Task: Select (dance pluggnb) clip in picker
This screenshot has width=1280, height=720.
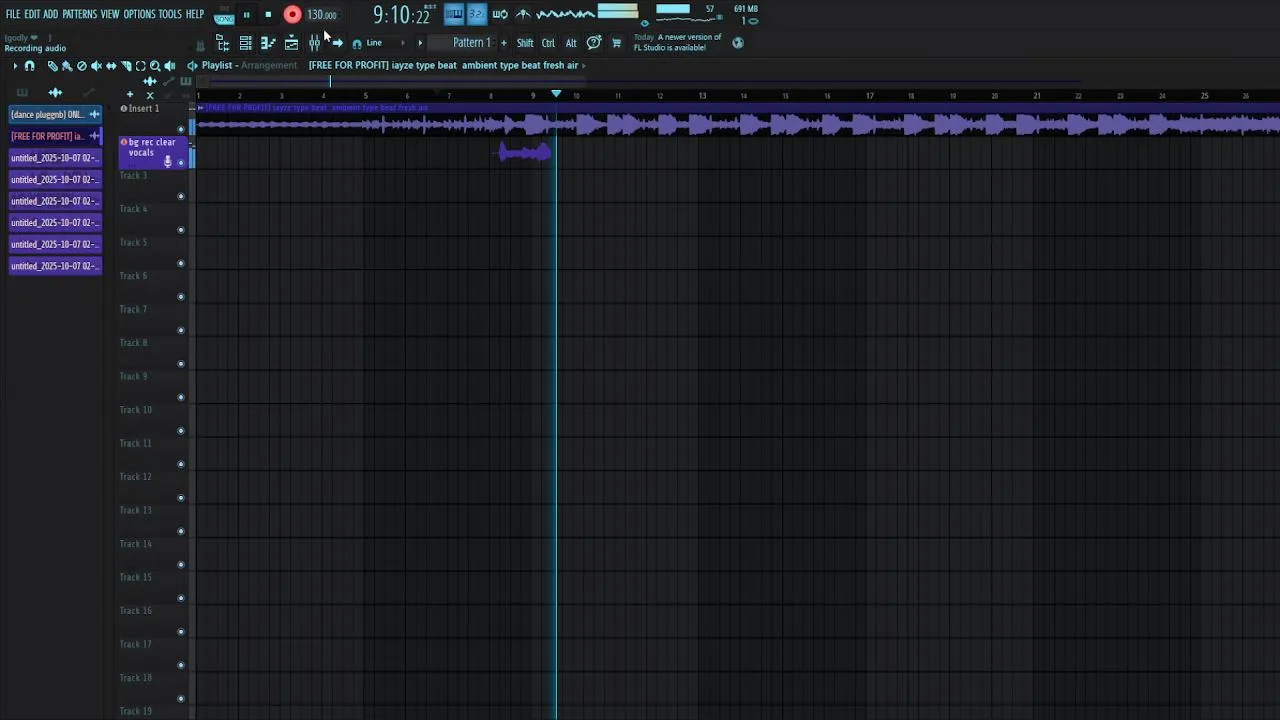Action: coord(55,114)
